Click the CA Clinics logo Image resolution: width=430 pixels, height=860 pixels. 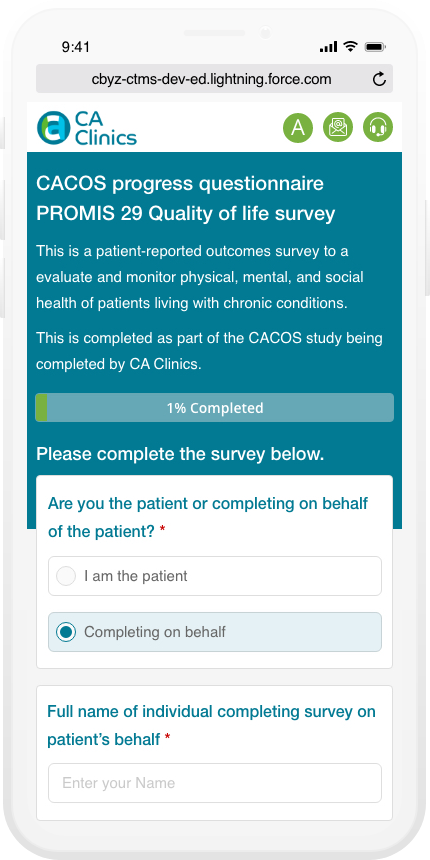coord(87,128)
